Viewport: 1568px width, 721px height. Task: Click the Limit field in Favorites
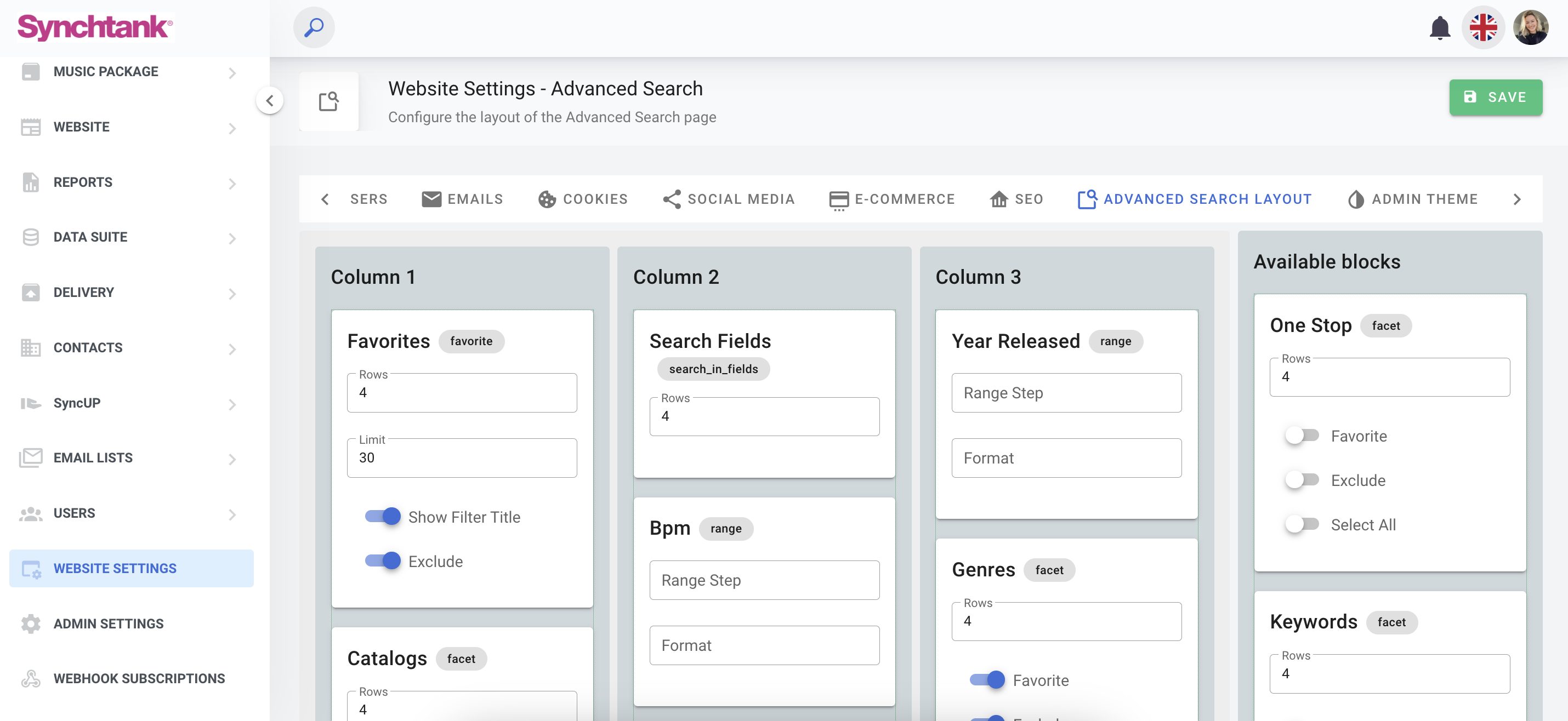462,457
